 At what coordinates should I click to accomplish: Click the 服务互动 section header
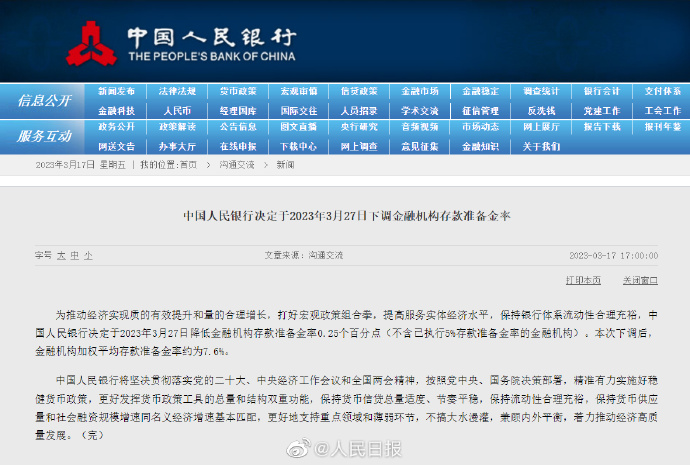44,136
